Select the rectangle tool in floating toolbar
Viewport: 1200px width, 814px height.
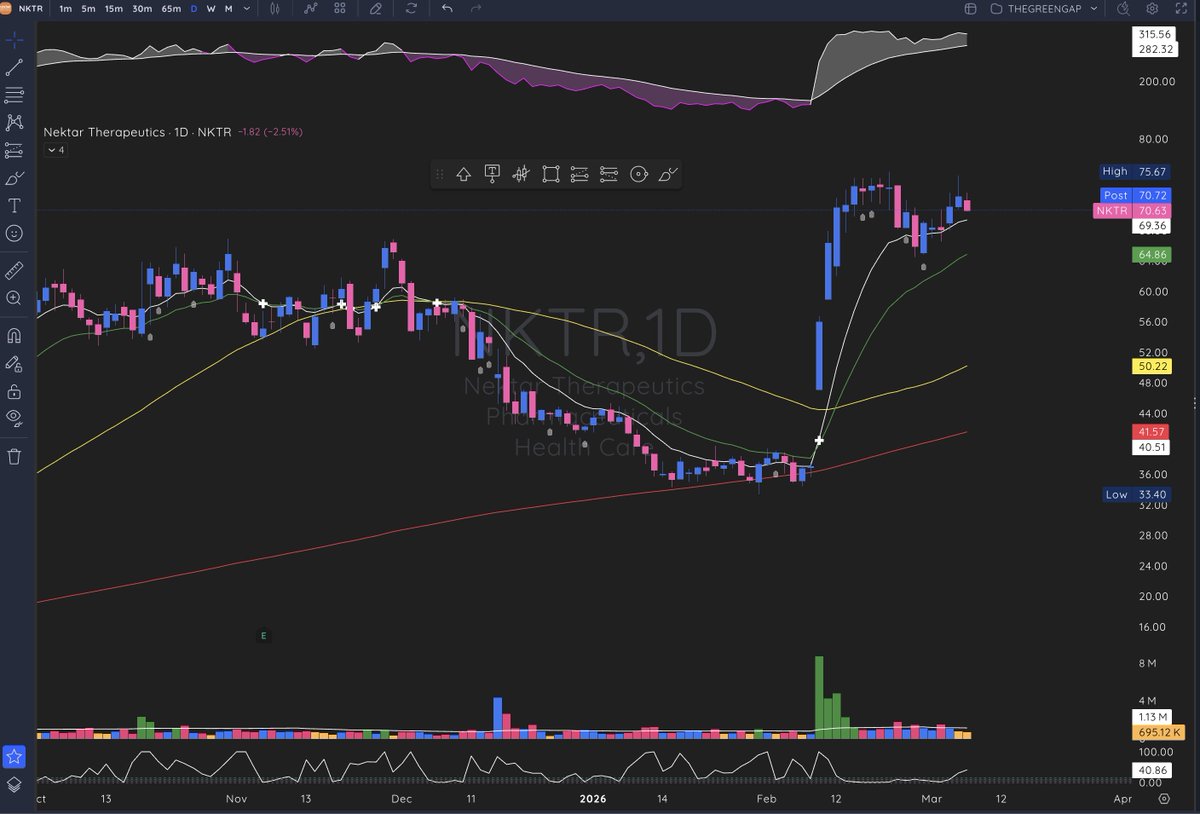[550, 174]
